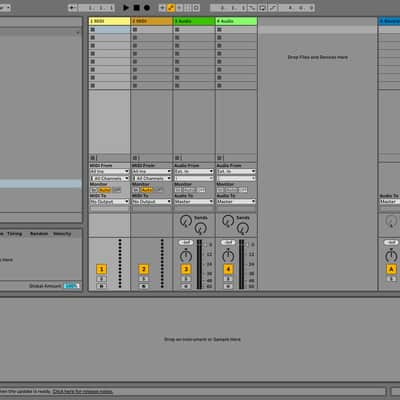400x400 pixels.
Task: Select the light green track 4 Audio header
Action: pos(236,21)
